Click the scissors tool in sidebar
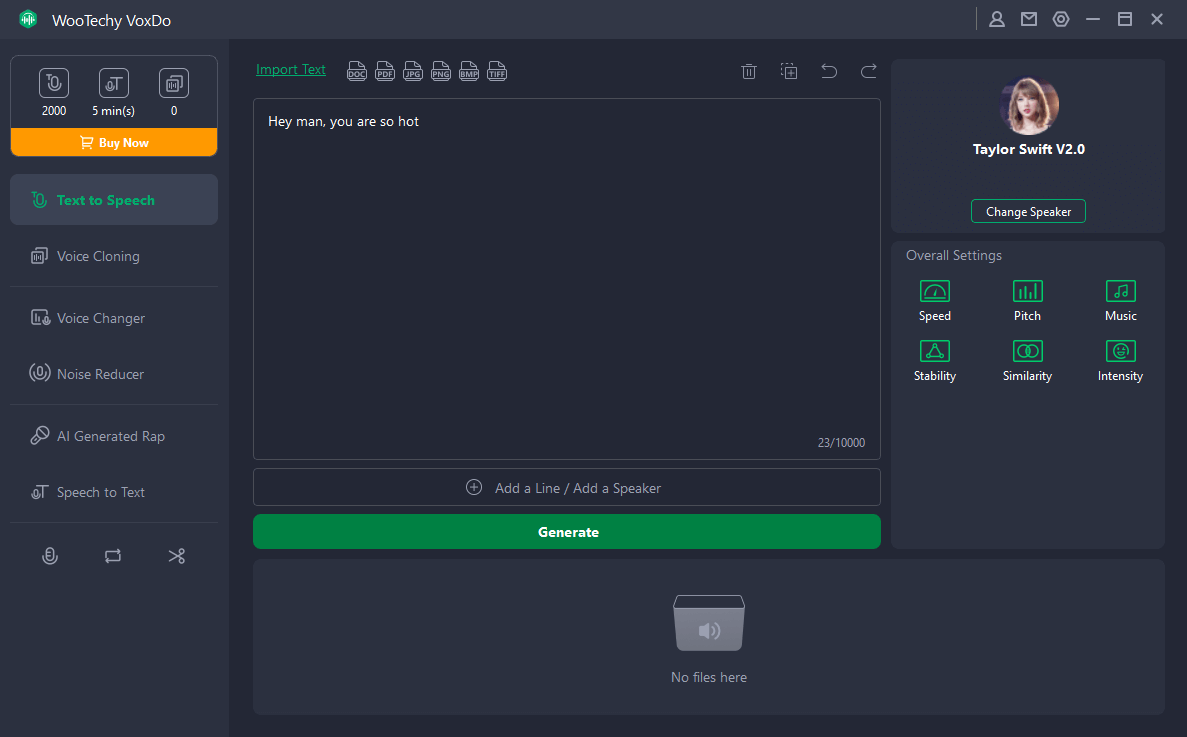The width and height of the screenshot is (1187, 737). (177, 556)
